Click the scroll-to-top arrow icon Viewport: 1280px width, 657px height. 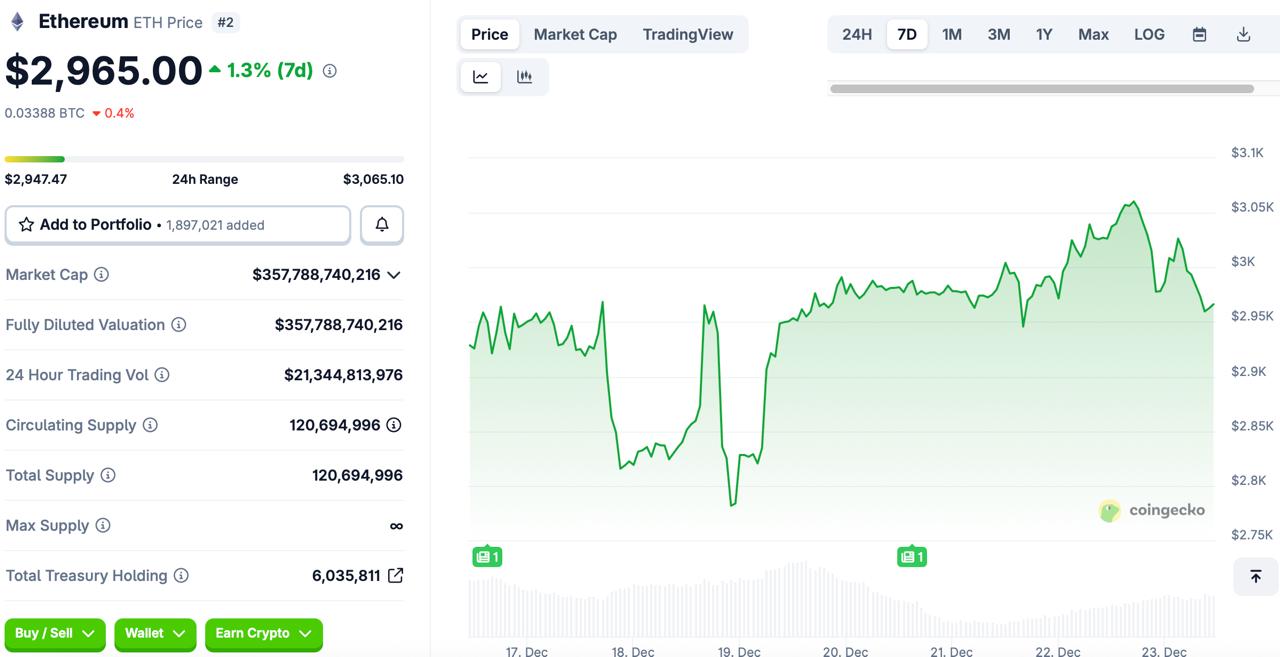coord(1255,577)
